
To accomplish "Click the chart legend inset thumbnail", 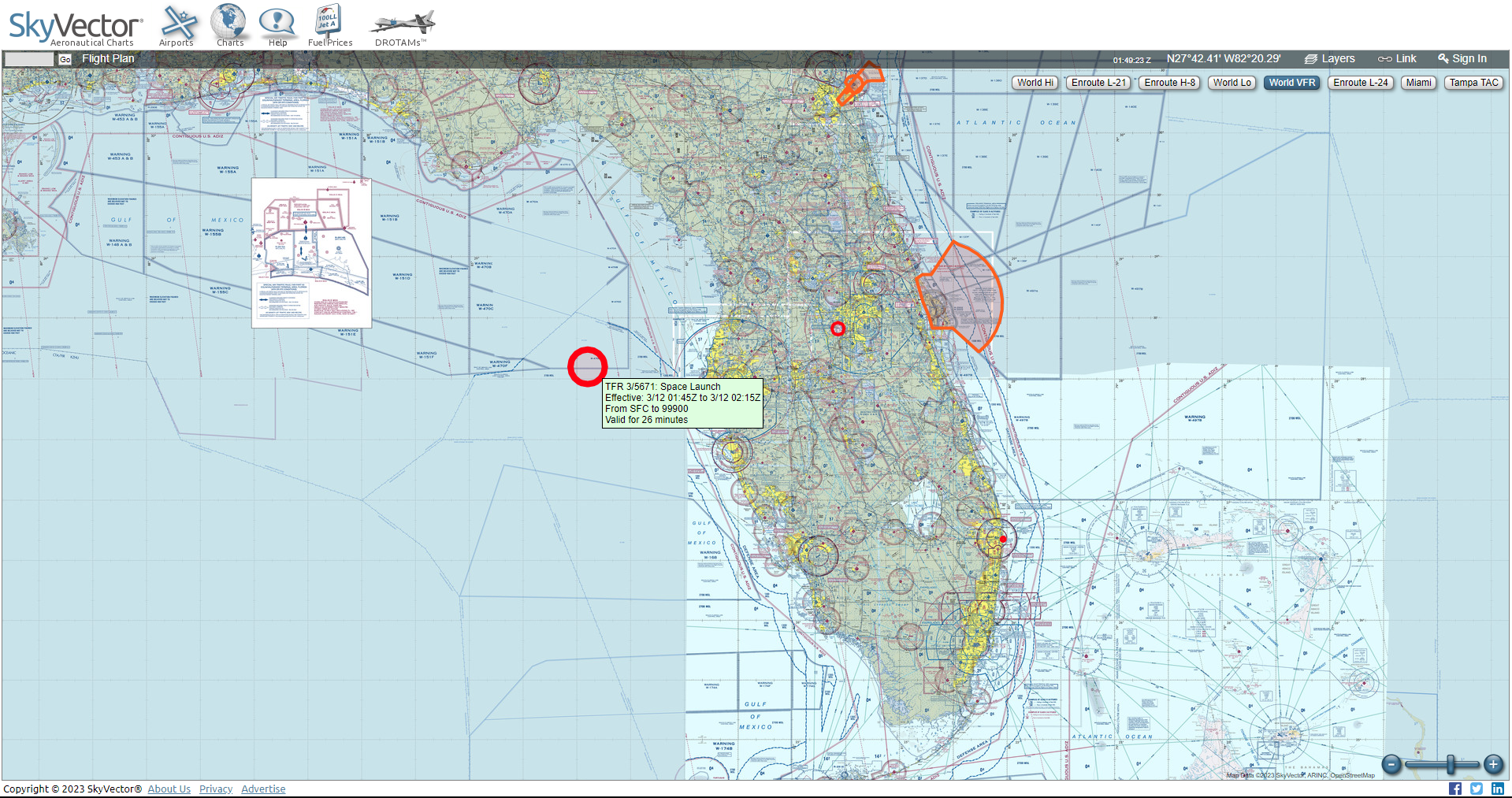I will (x=311, y=253).
